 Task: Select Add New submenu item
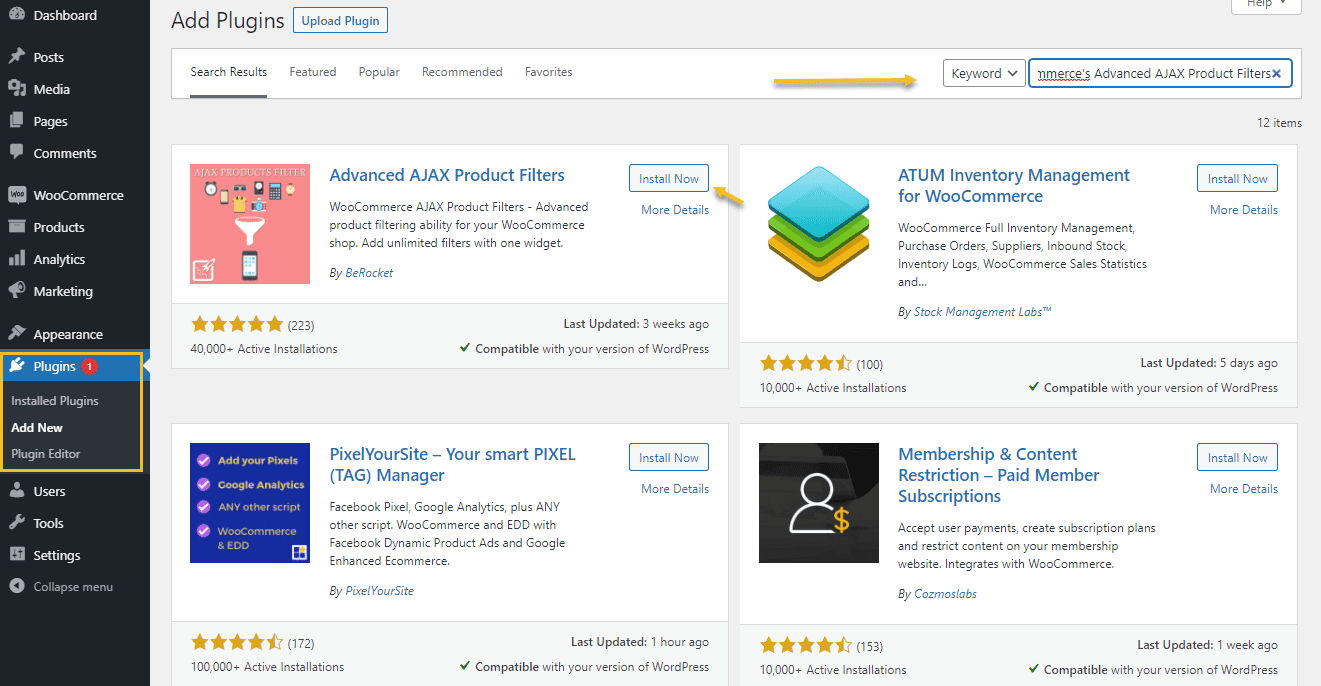pos(37,427)
